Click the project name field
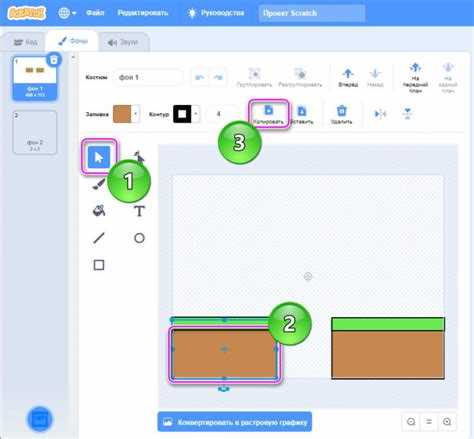The image size is (474, 439). tap(312, 13)
